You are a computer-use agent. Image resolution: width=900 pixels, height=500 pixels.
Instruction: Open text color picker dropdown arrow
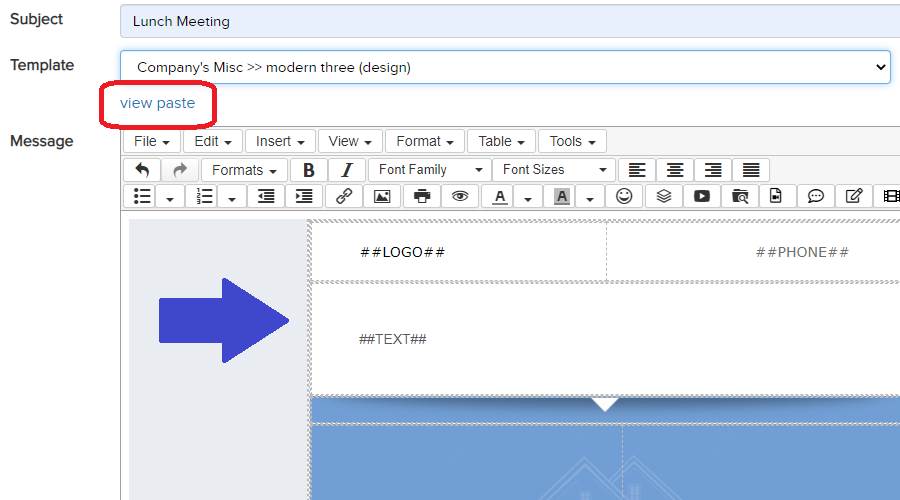tap(528, 199)
